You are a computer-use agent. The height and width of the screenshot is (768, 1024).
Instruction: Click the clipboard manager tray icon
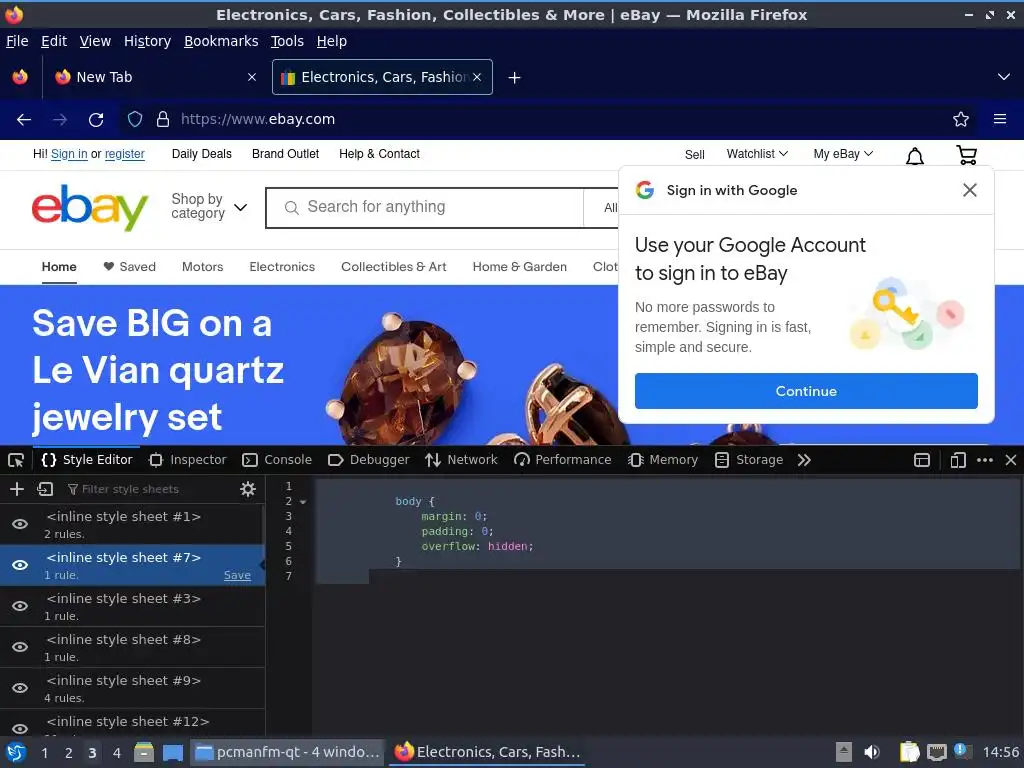tap(909, 752)
